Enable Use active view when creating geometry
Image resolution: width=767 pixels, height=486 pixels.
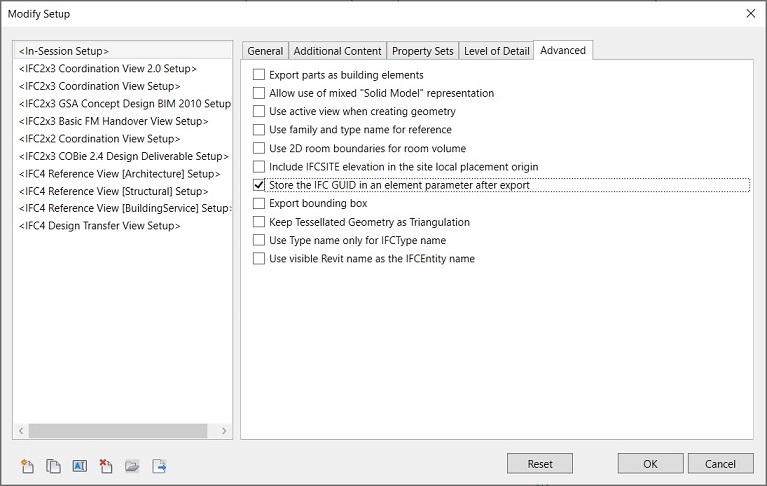click(260, 112)
